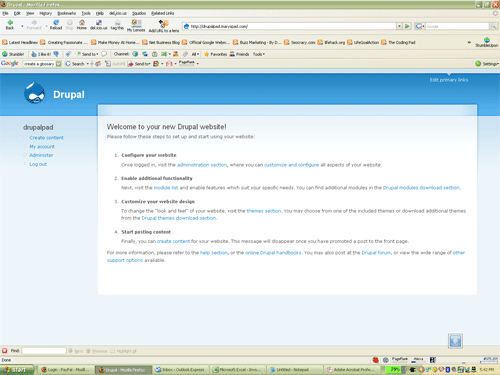
Task: Open the Squidoo menu
Action: 139,13
